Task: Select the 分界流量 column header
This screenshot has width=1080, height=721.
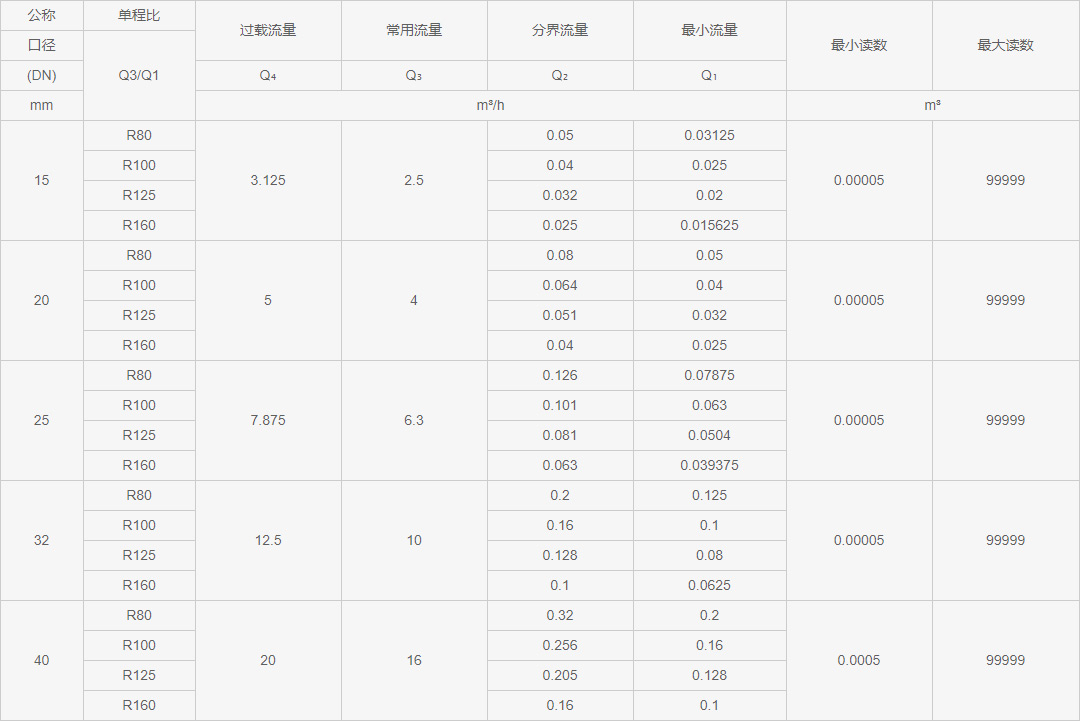Action: coord(560,30)
